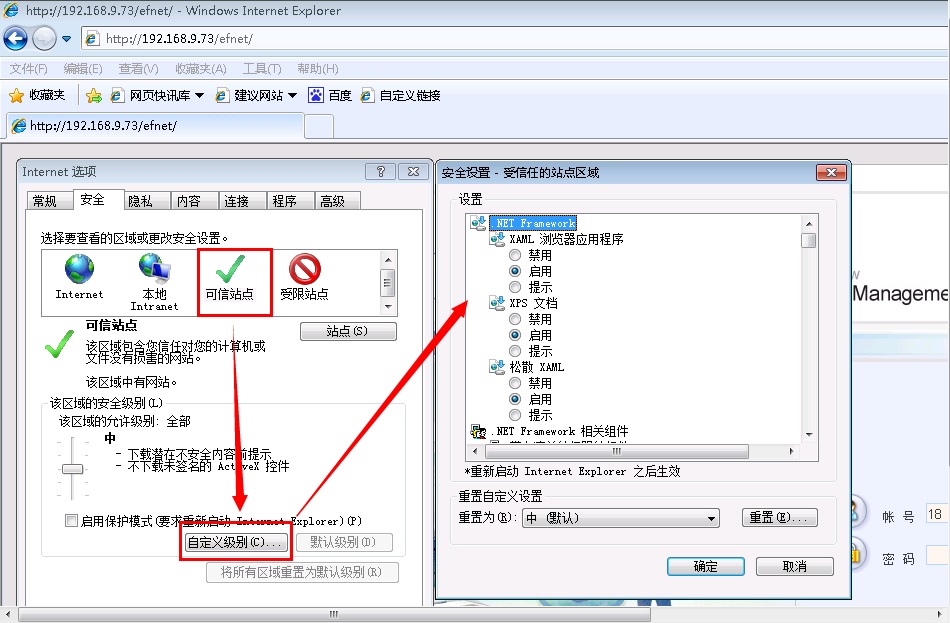The height and width of the screenshot is (623, 950).
Task: Select 禁用 under XAML 浏览器应用程序
Action: (515, 255)
